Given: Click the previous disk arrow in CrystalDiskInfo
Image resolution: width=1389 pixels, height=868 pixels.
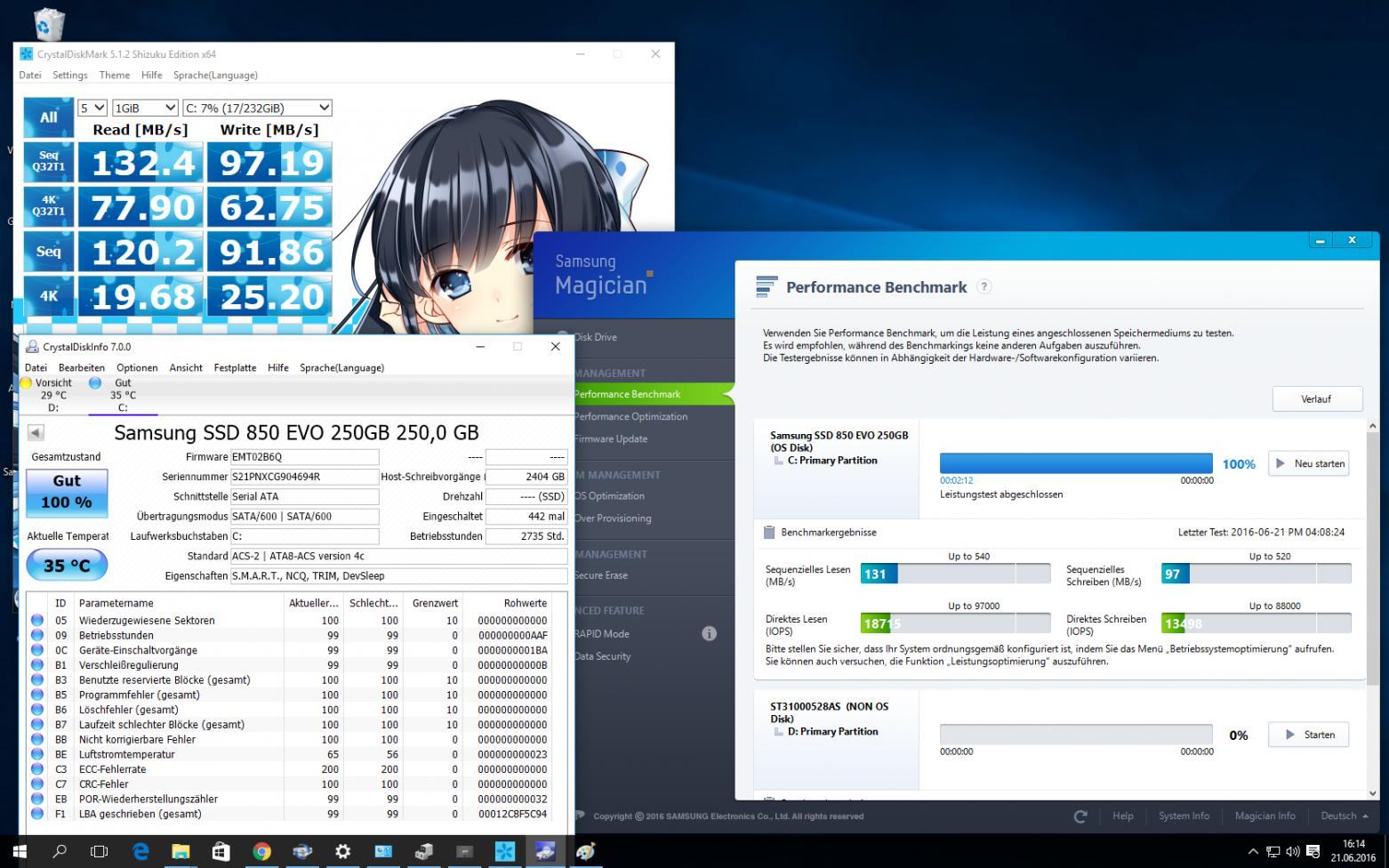Looking at the screenshot, I should (x=36, y=432).
